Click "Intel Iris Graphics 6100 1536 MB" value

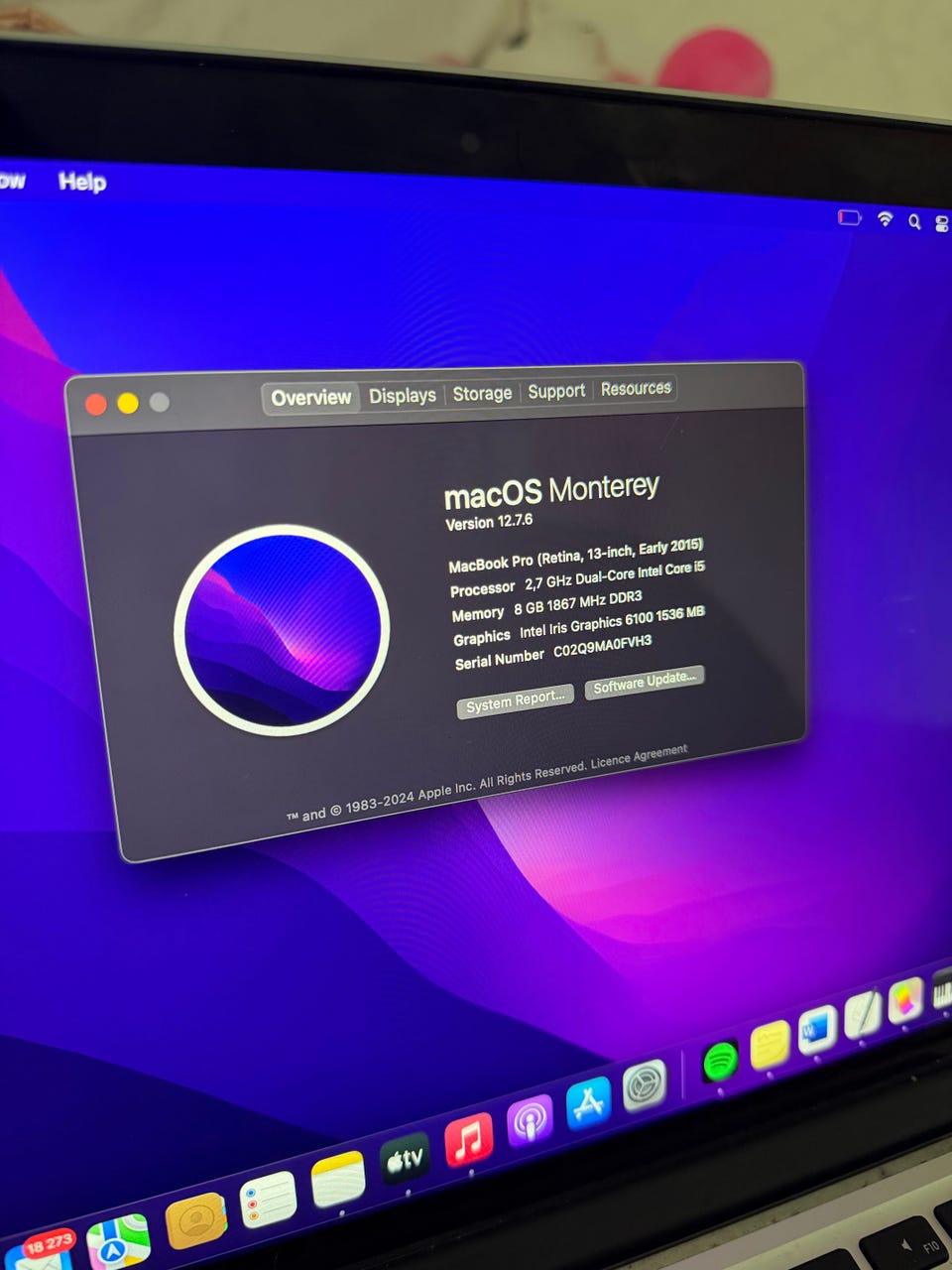[x=612, y=622]
